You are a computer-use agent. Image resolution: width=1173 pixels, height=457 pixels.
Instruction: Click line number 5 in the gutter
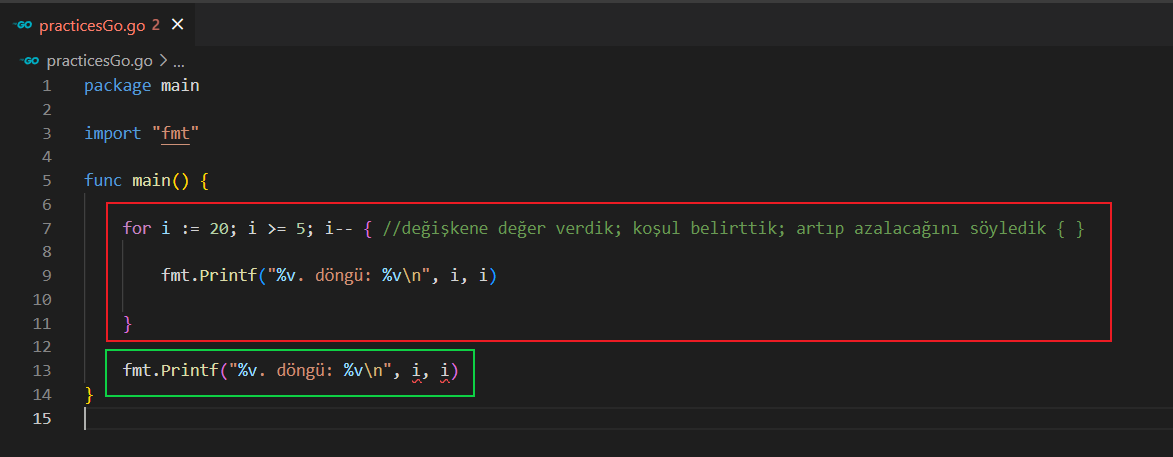click(46, 181)
